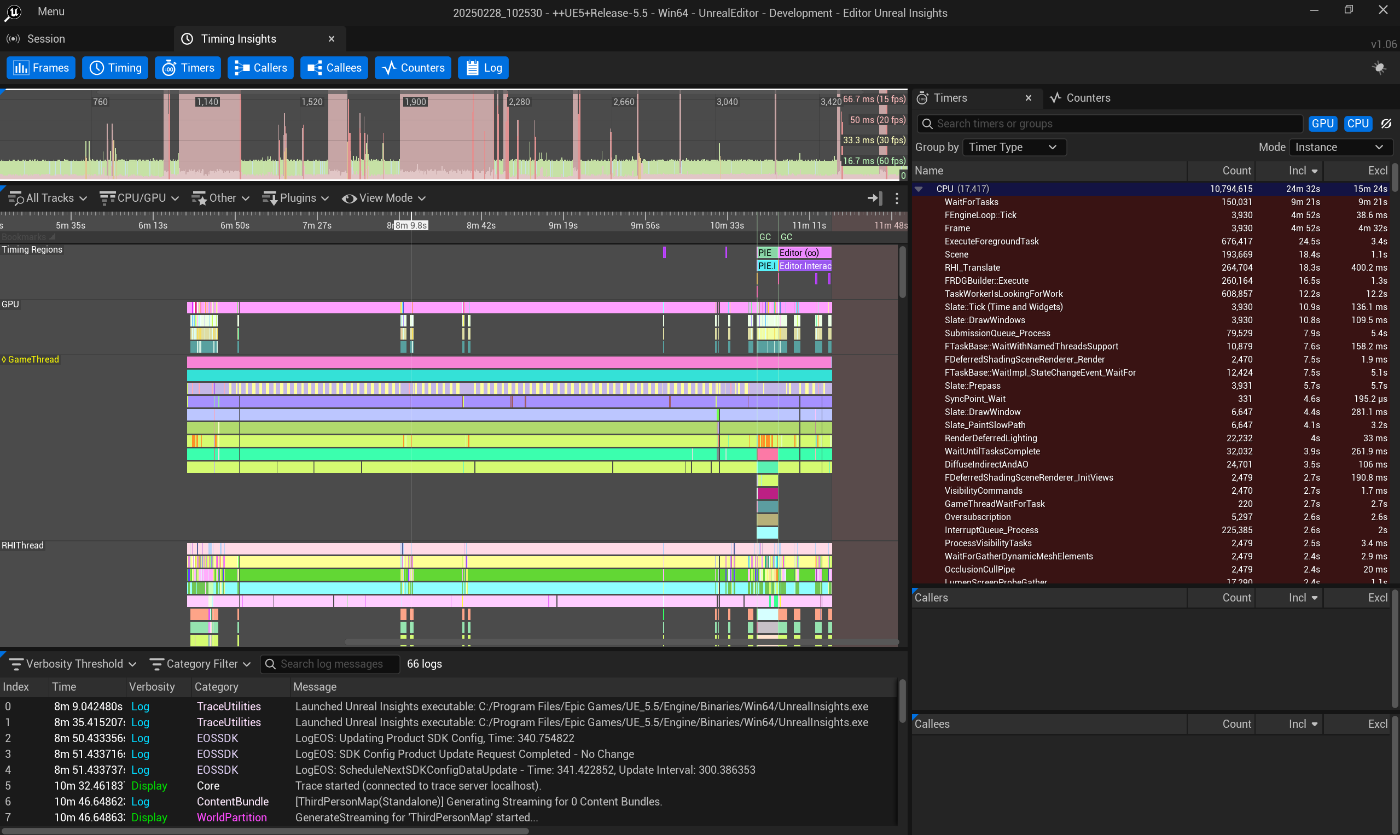Image resolution: width=1400 pixels, height=835 pixels.
Task: Select the FRDGBuilder::Execute timer row
Action: (1151, 281)
